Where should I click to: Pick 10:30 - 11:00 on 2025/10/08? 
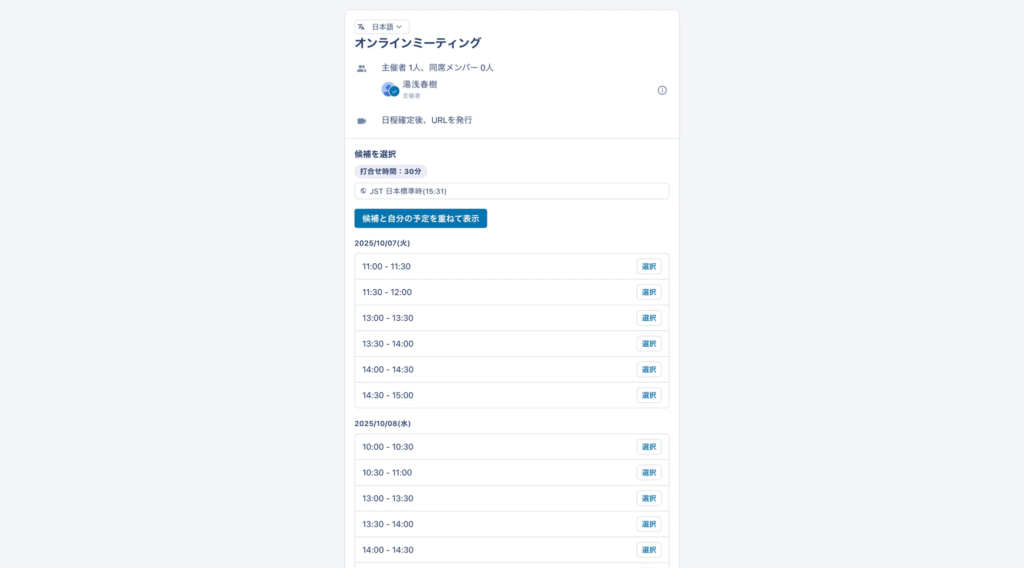[648, 473]
